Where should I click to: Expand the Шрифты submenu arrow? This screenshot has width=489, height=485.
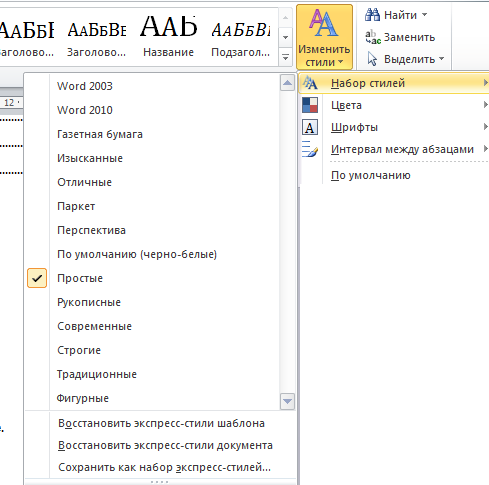click(x=486, y=127)
